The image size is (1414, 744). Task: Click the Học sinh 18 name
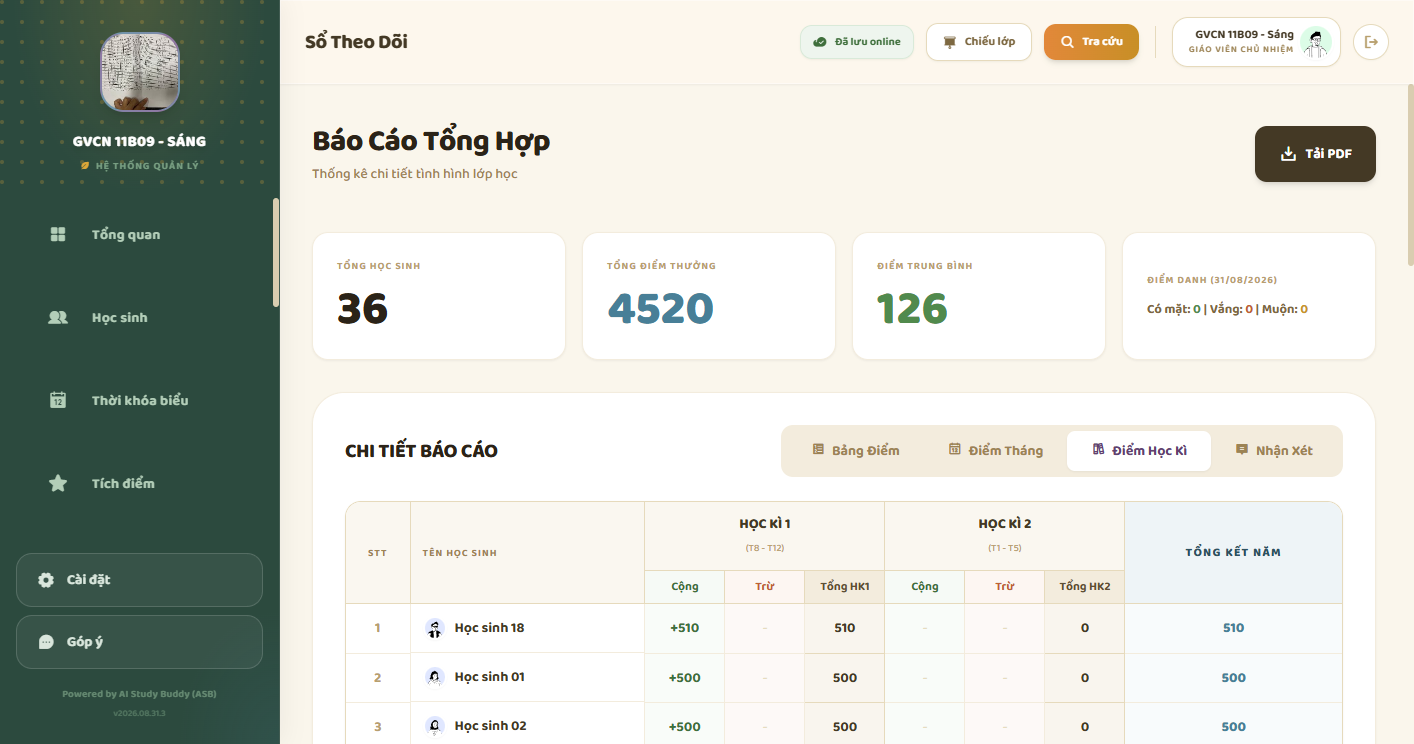[489, 628]
